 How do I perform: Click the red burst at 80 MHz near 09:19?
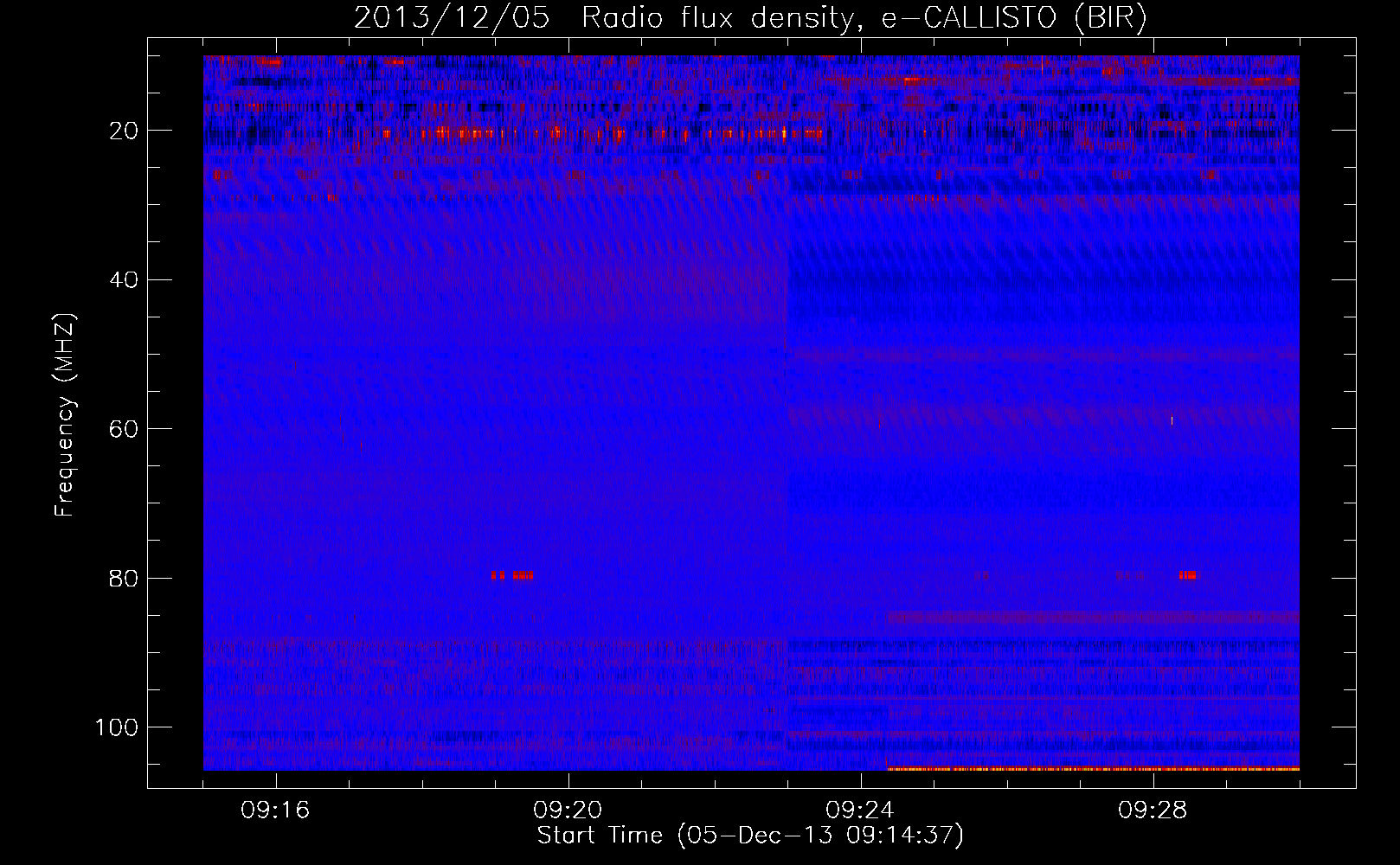pyautogui.click(x=511, y=575)
